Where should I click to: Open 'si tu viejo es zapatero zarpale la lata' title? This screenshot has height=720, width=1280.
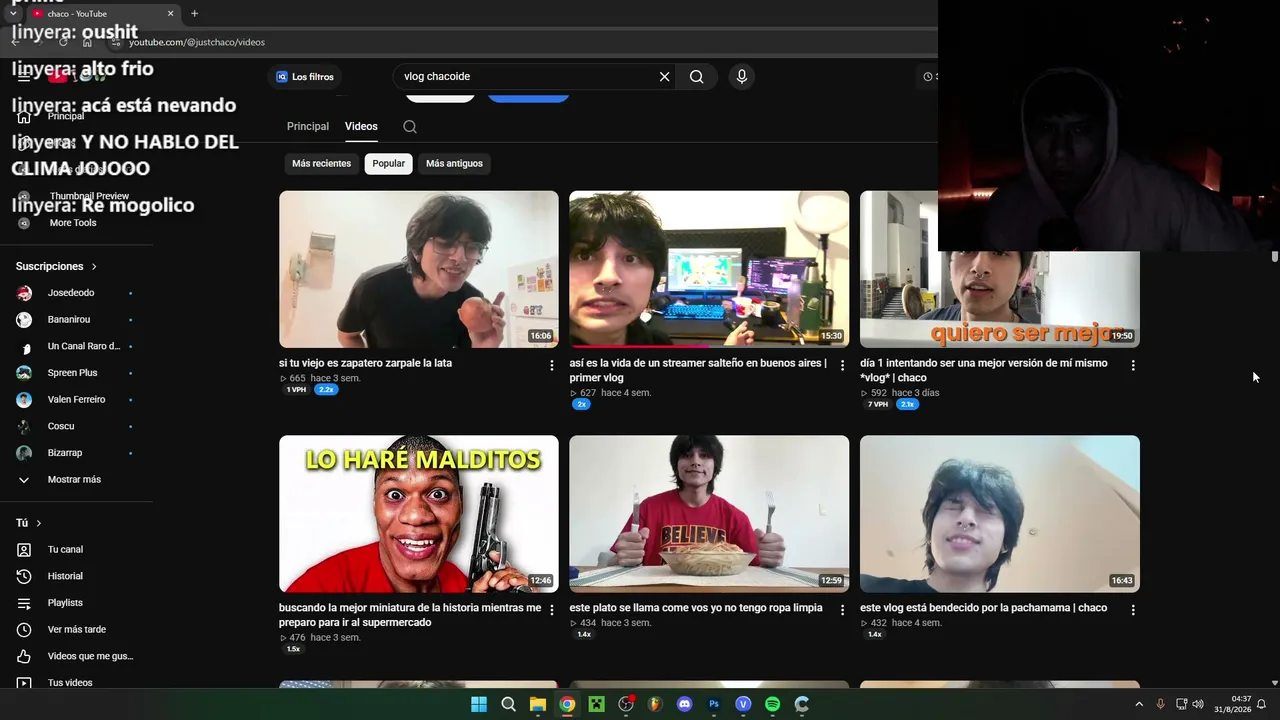[x=365, y=363]
